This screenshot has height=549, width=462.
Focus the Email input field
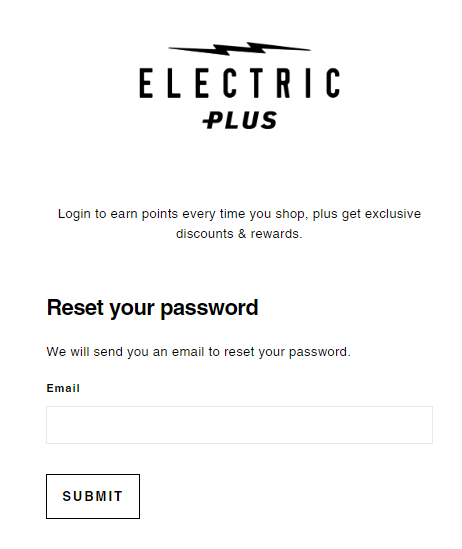tap(239, 425)
